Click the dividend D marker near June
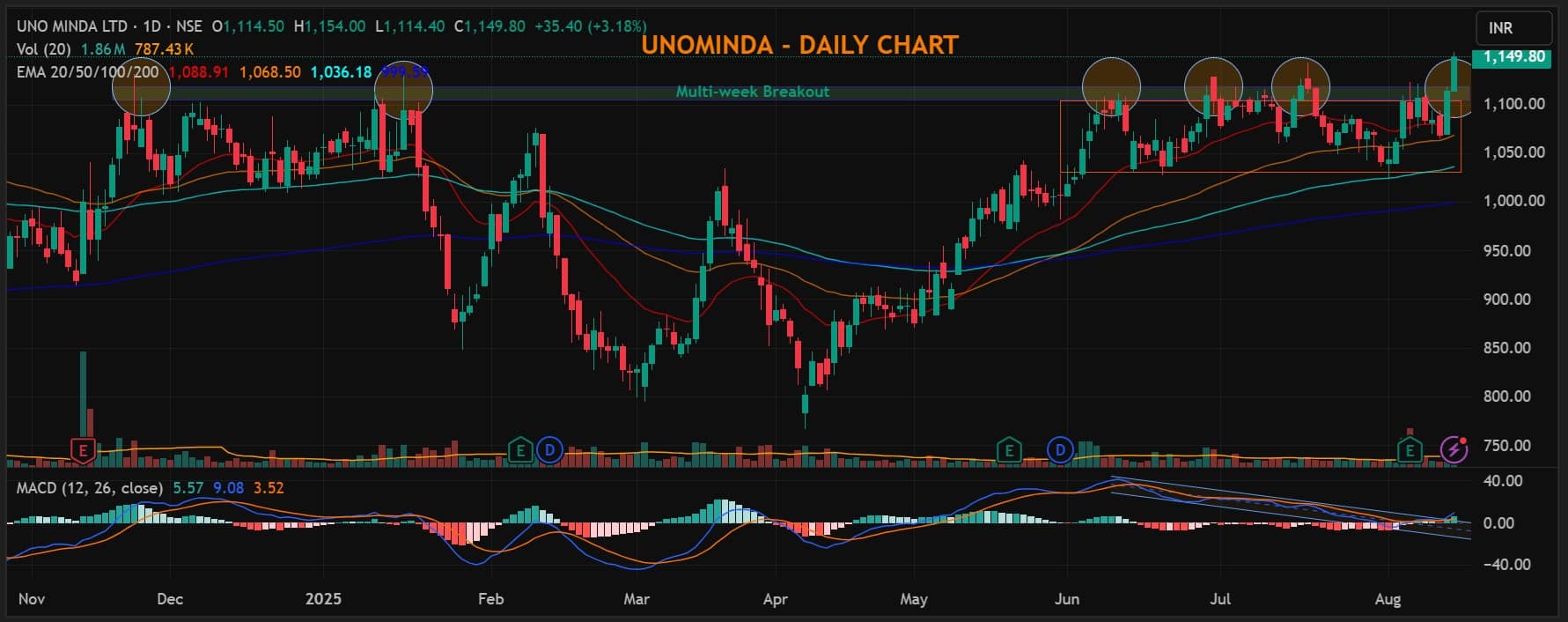The image size is (1568, 622). pos(1060,451)
